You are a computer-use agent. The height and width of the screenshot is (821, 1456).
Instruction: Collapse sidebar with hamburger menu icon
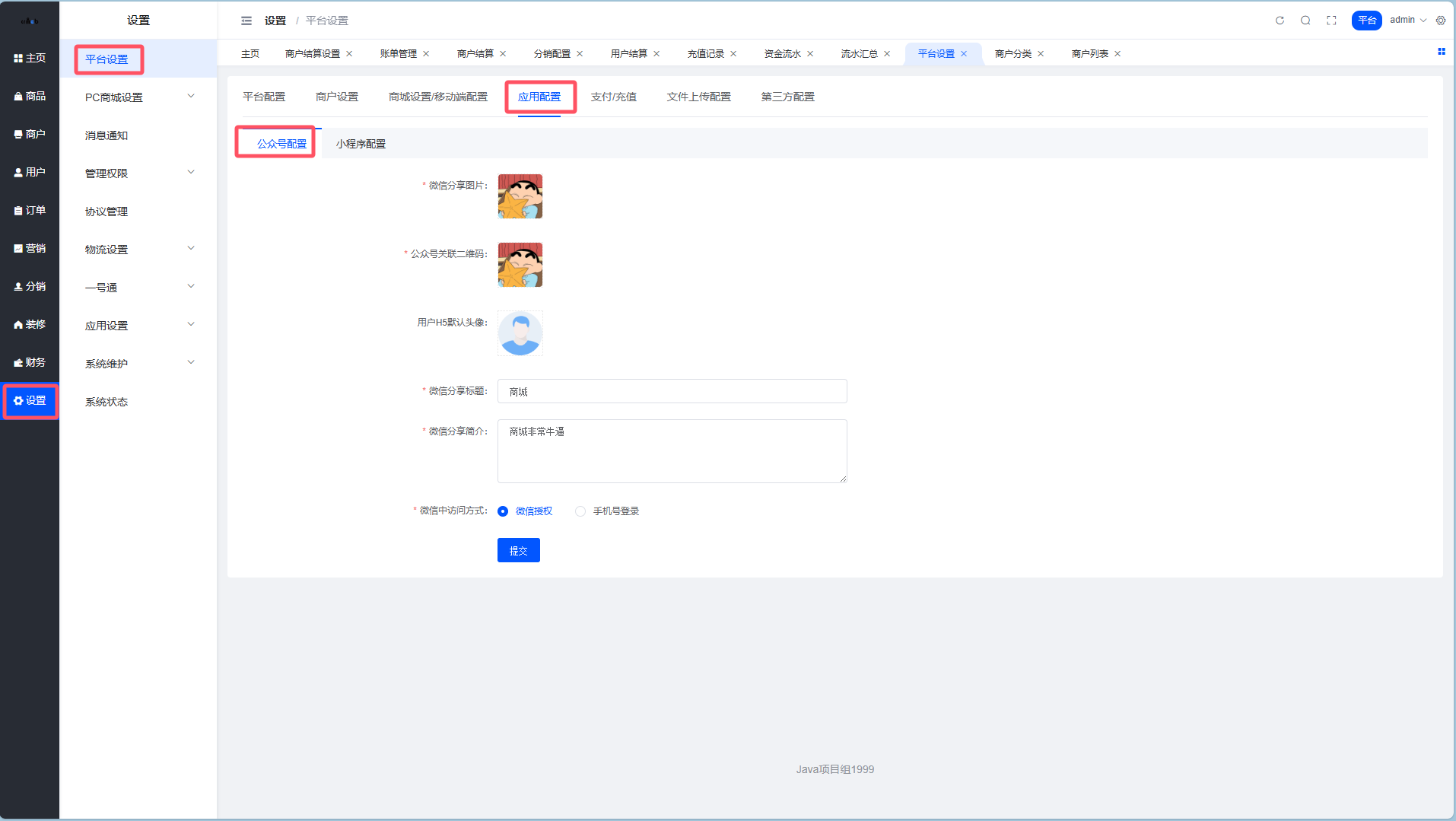pyautogui.click(x=246, y=21)
